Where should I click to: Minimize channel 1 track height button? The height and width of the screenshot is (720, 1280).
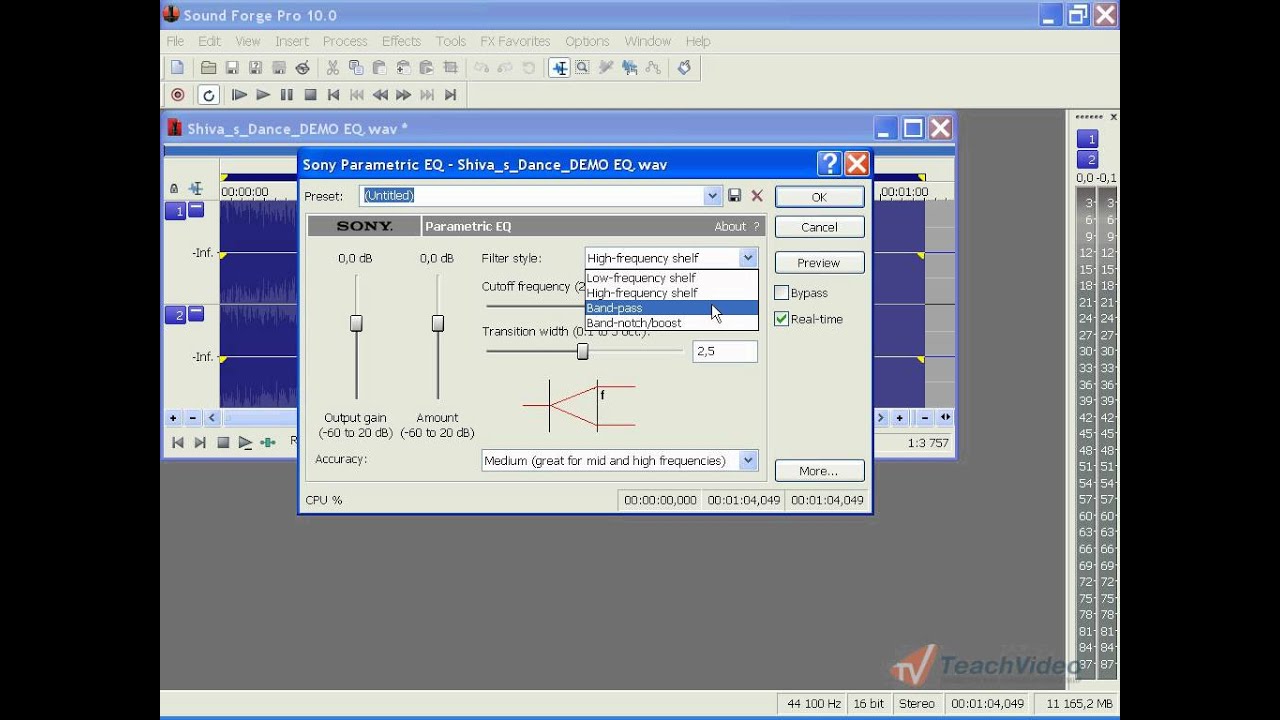196,210
